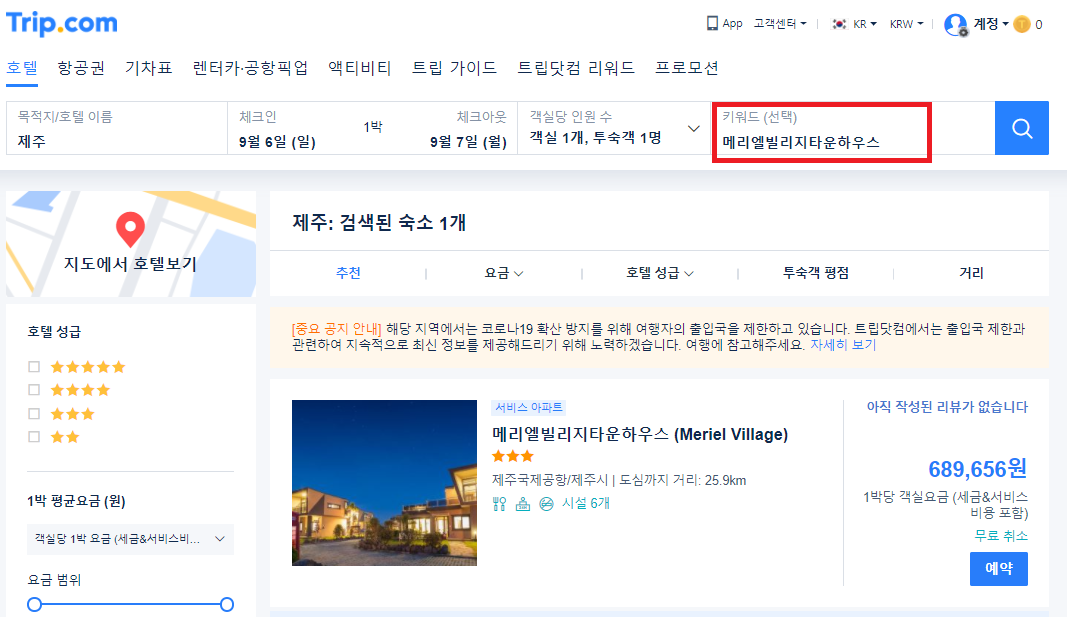The image size is (1067, 617).
Task: Select the 렌터카·공항픽업 tab
Action: [x=250, y=68]
